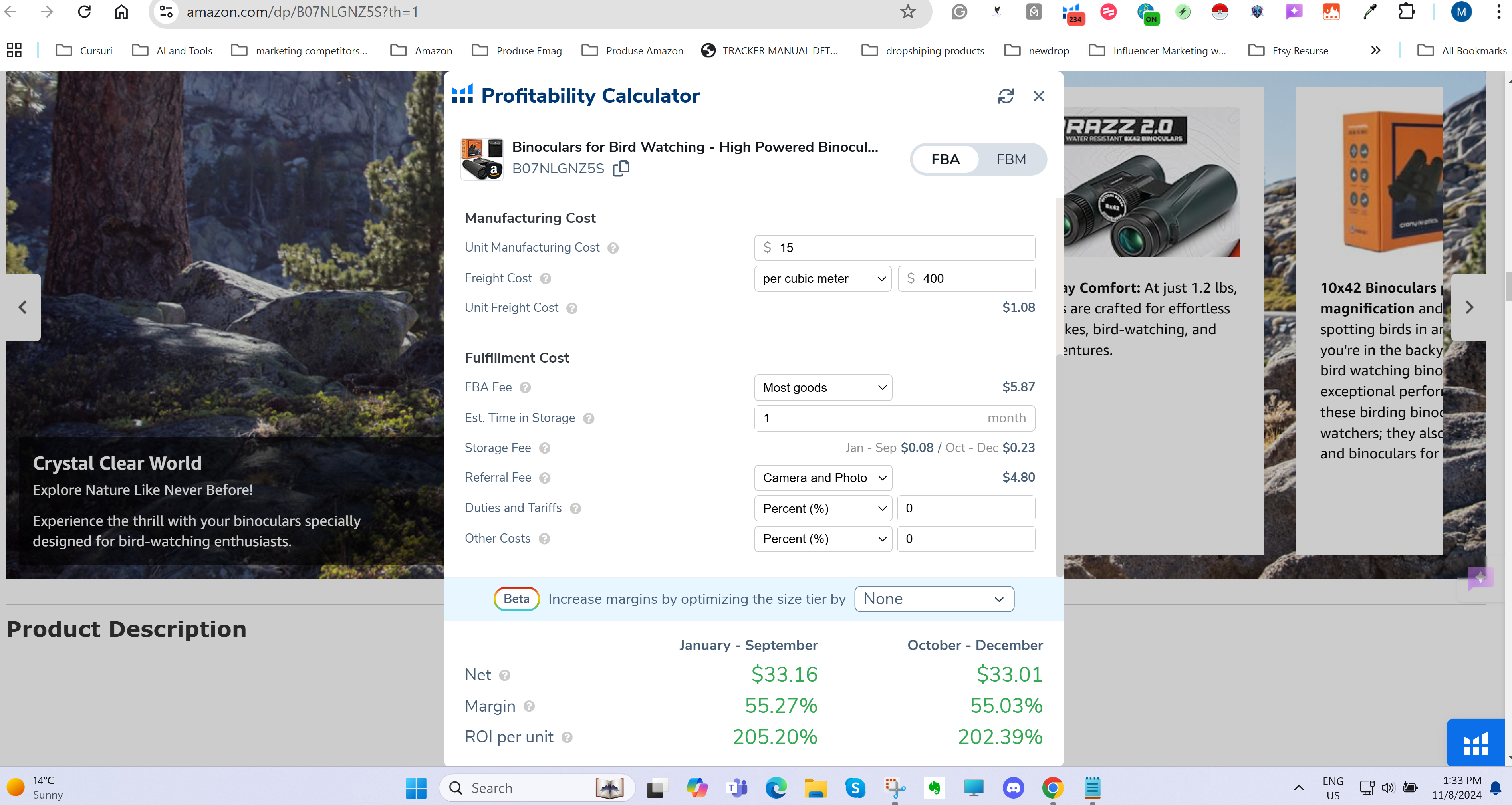This screenshot has width=1512, height=805.
Task: Open the dropshiping products bookmark folder
Action: pyautogui.click(x=923, y=50)
